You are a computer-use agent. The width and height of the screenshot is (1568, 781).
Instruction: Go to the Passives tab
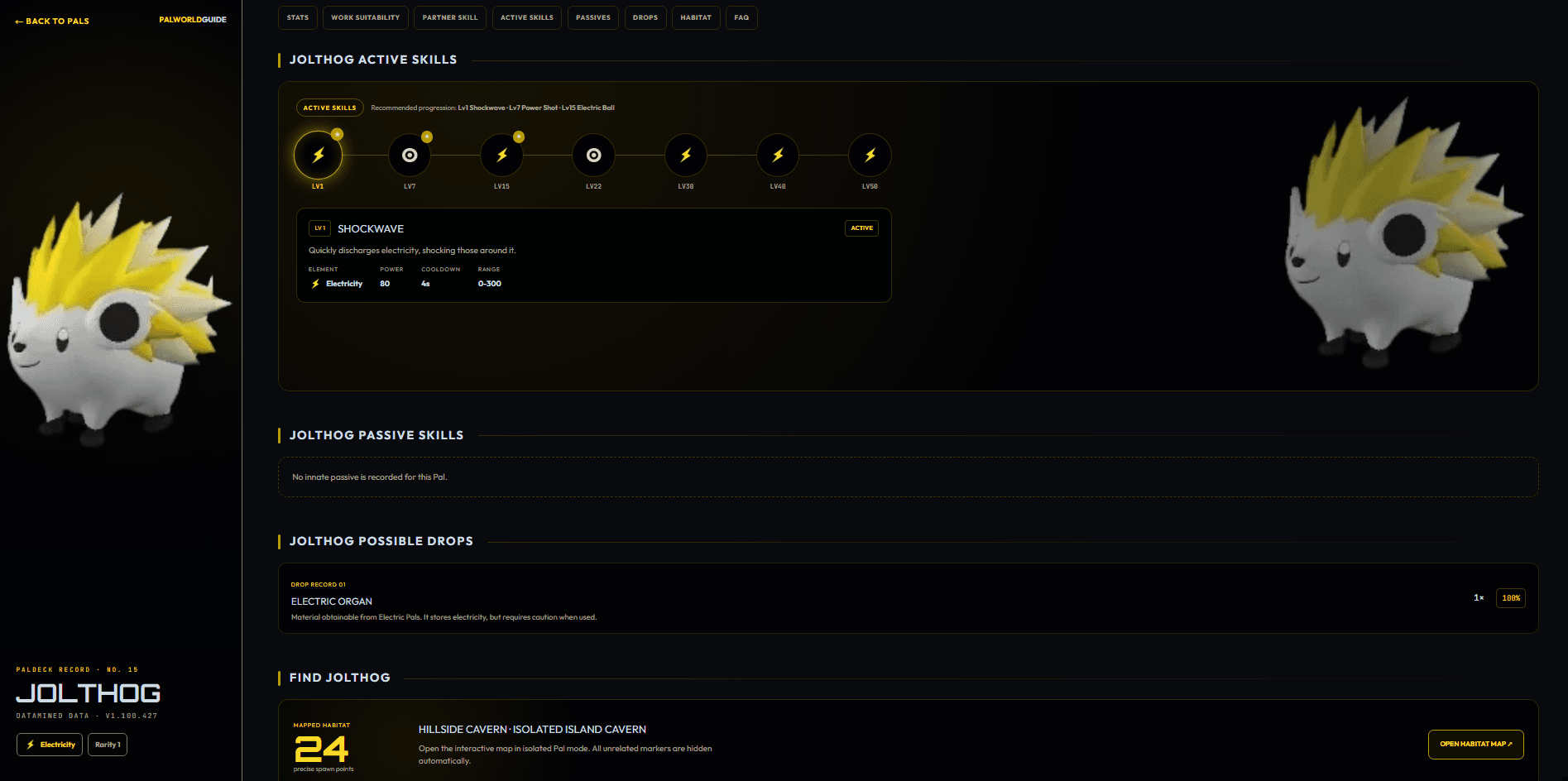pyautogui.click(x=593, y=17)
